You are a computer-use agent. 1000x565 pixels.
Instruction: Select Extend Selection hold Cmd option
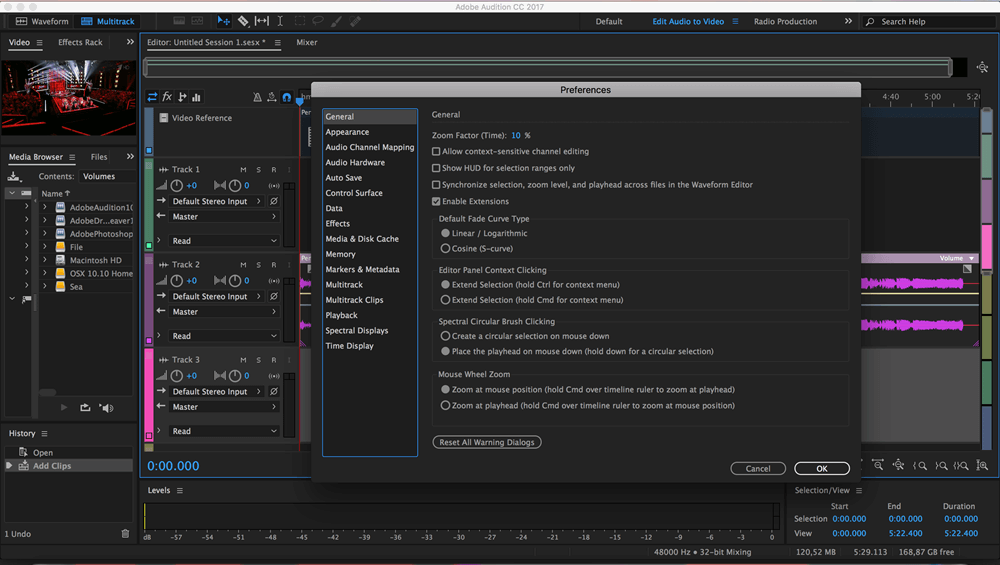pos(445,300)
